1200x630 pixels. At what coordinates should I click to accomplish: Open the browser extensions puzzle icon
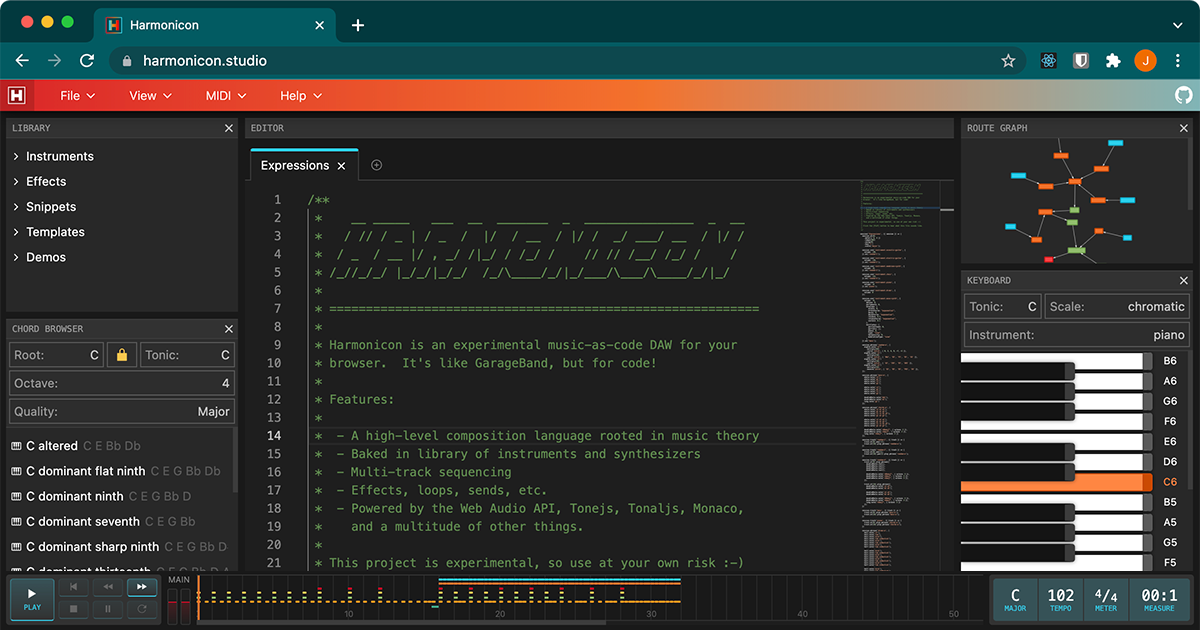point(1113,61)
